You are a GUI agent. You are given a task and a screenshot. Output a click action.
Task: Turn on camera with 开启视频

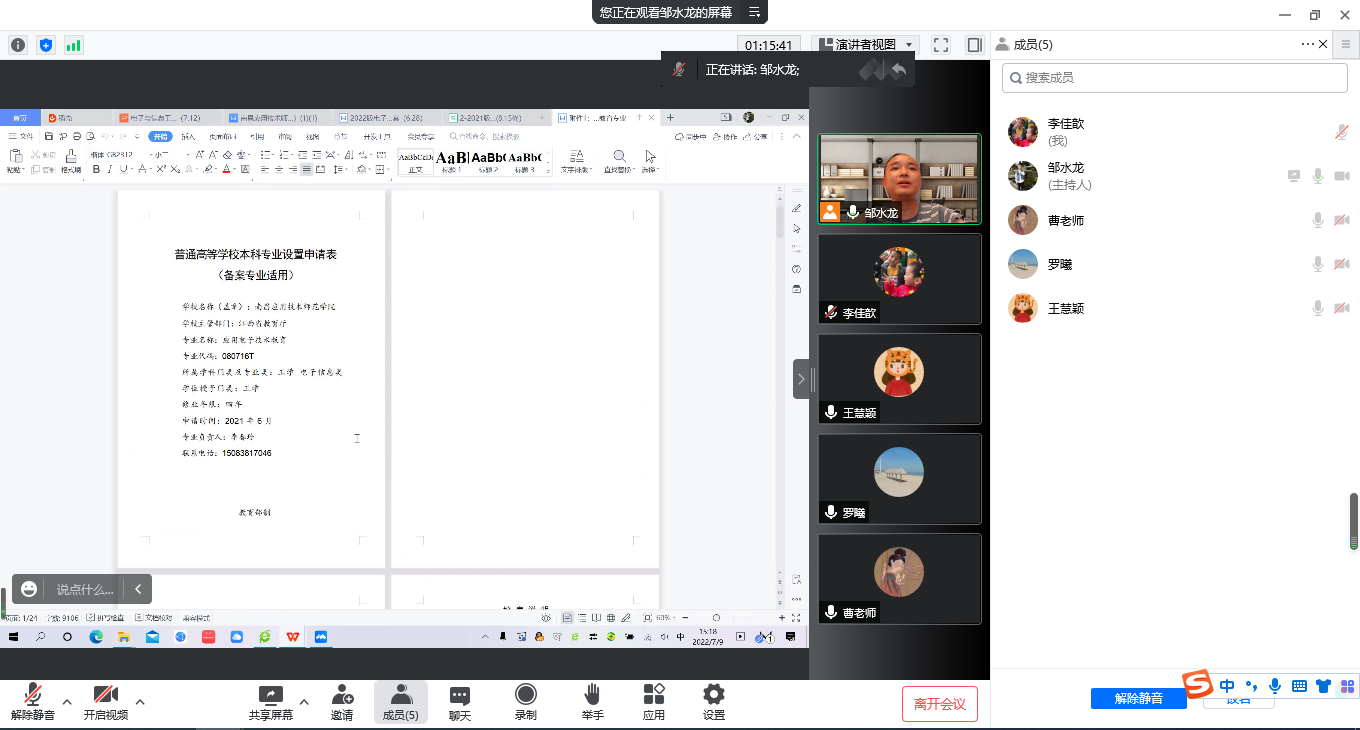[x=105, y=701]
